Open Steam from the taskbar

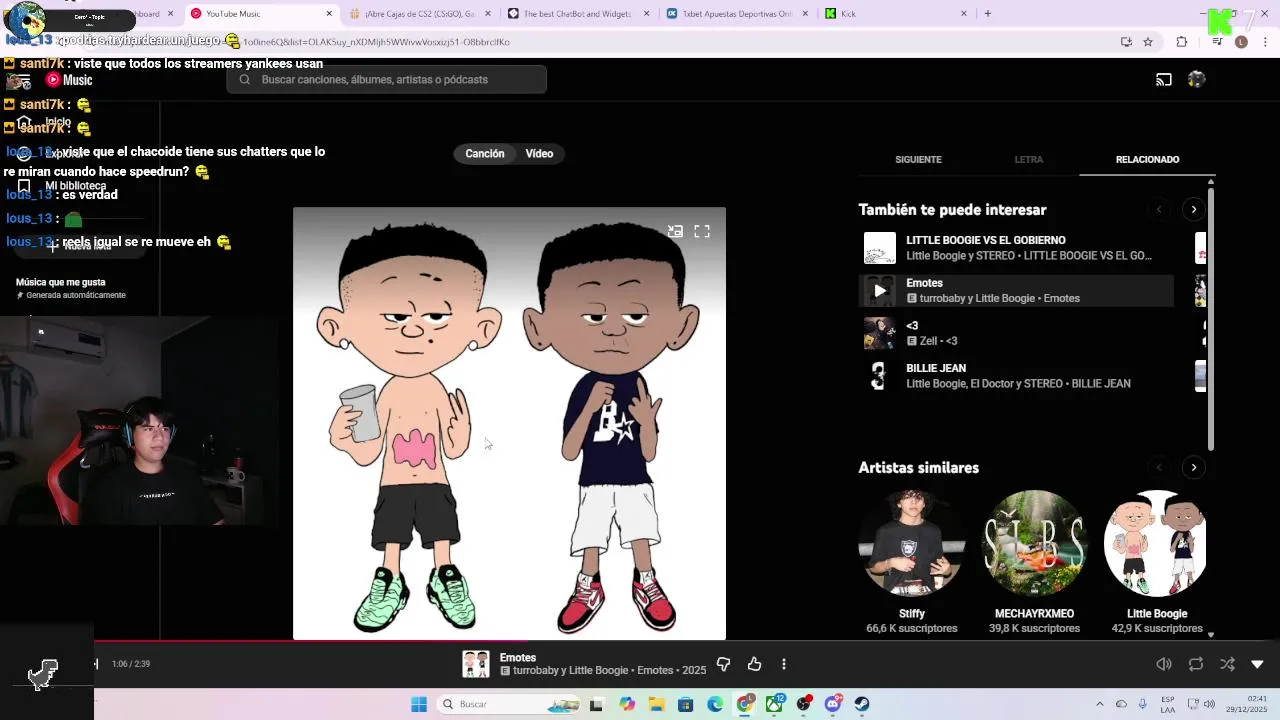(862, 704)
